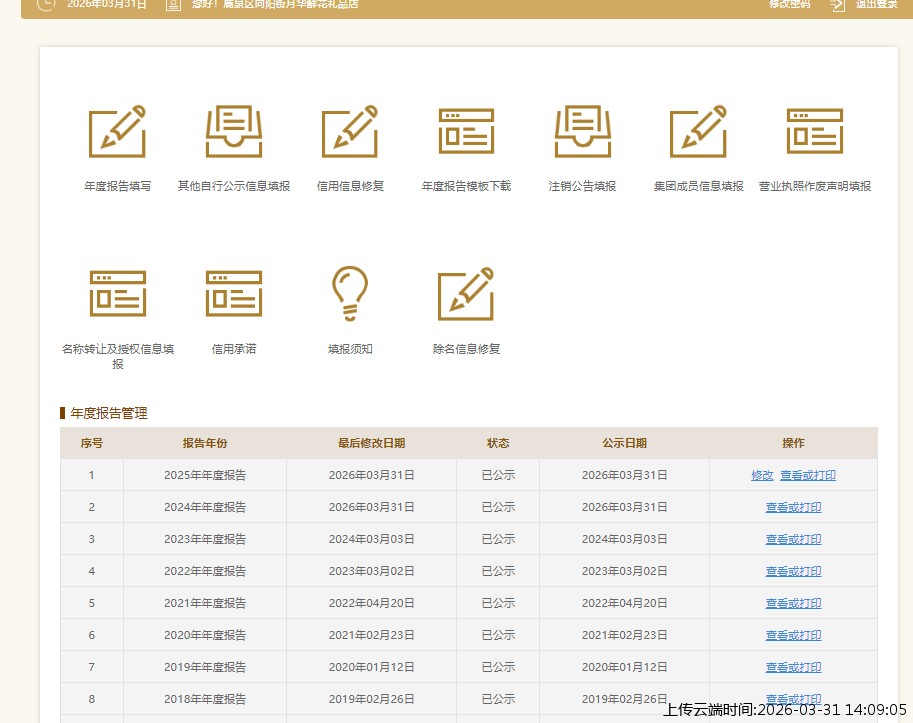Open 查看或打印 for 2025年年度报告
The width and height of the screenshot is (913, 723).
point(807,475)
